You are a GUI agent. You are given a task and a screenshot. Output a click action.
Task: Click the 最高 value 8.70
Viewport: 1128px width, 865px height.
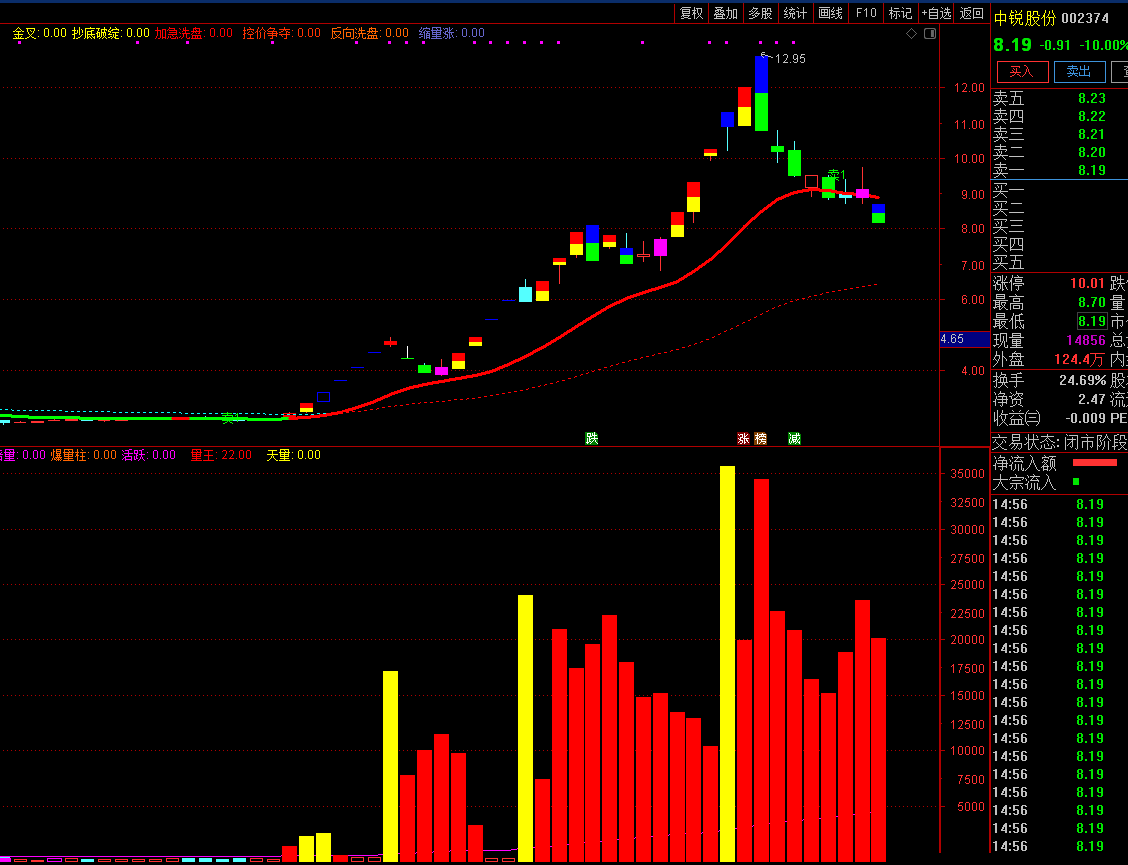[x=1091, y=302]
